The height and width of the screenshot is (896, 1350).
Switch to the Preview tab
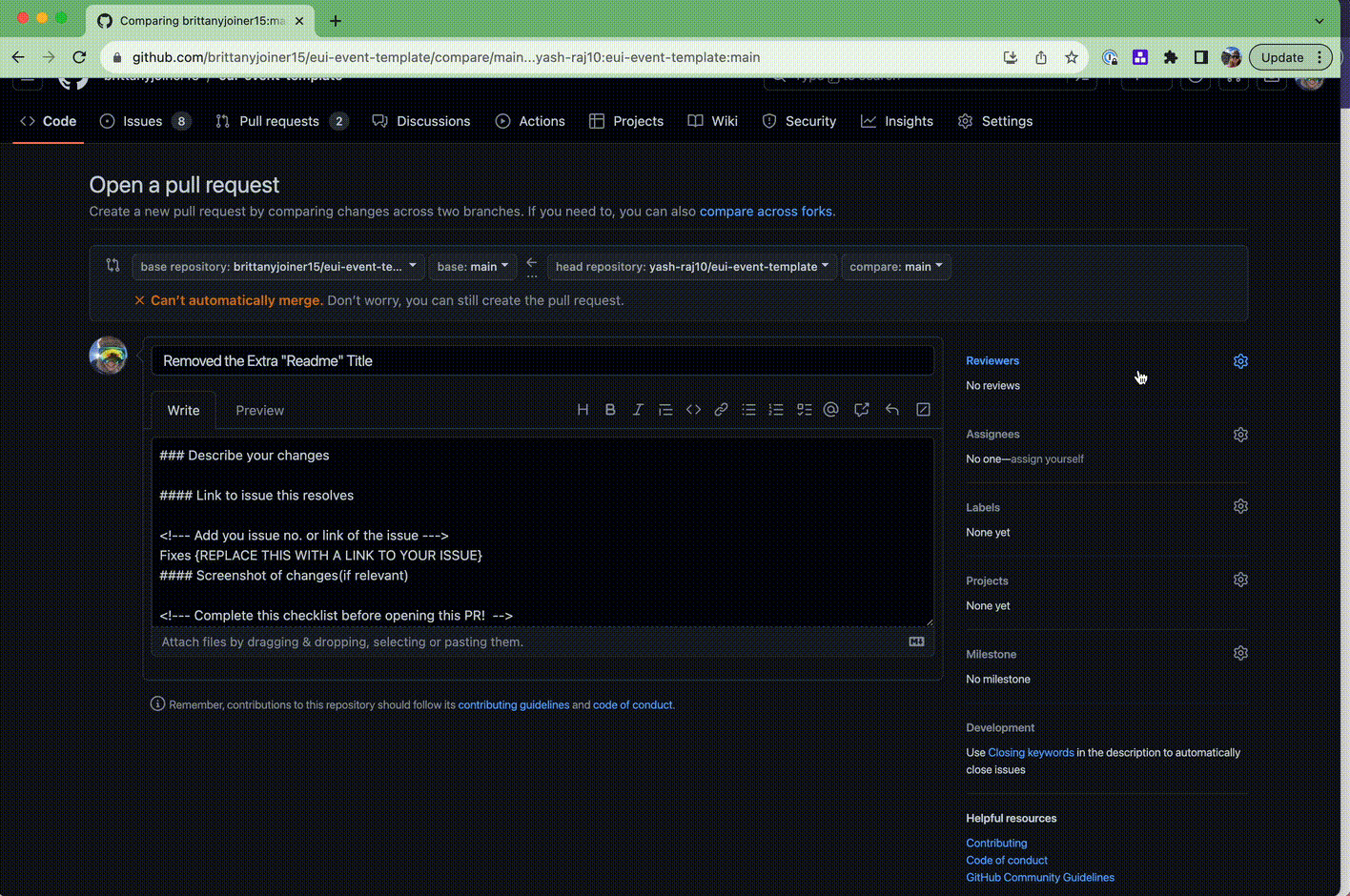(260, 411)
